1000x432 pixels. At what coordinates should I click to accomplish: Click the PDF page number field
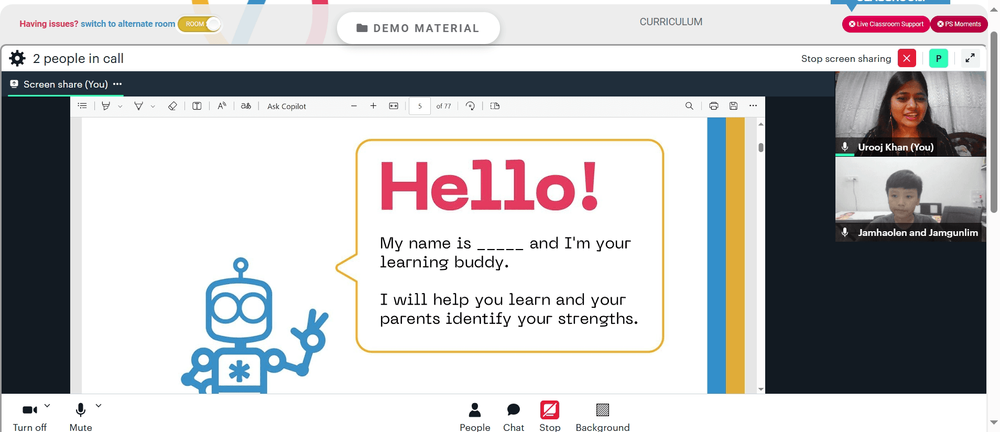click(x=420, y=106)
